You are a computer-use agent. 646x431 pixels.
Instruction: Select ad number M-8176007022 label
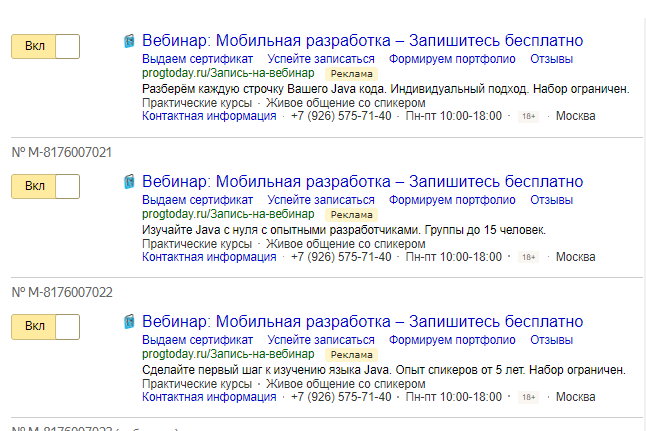62,293
